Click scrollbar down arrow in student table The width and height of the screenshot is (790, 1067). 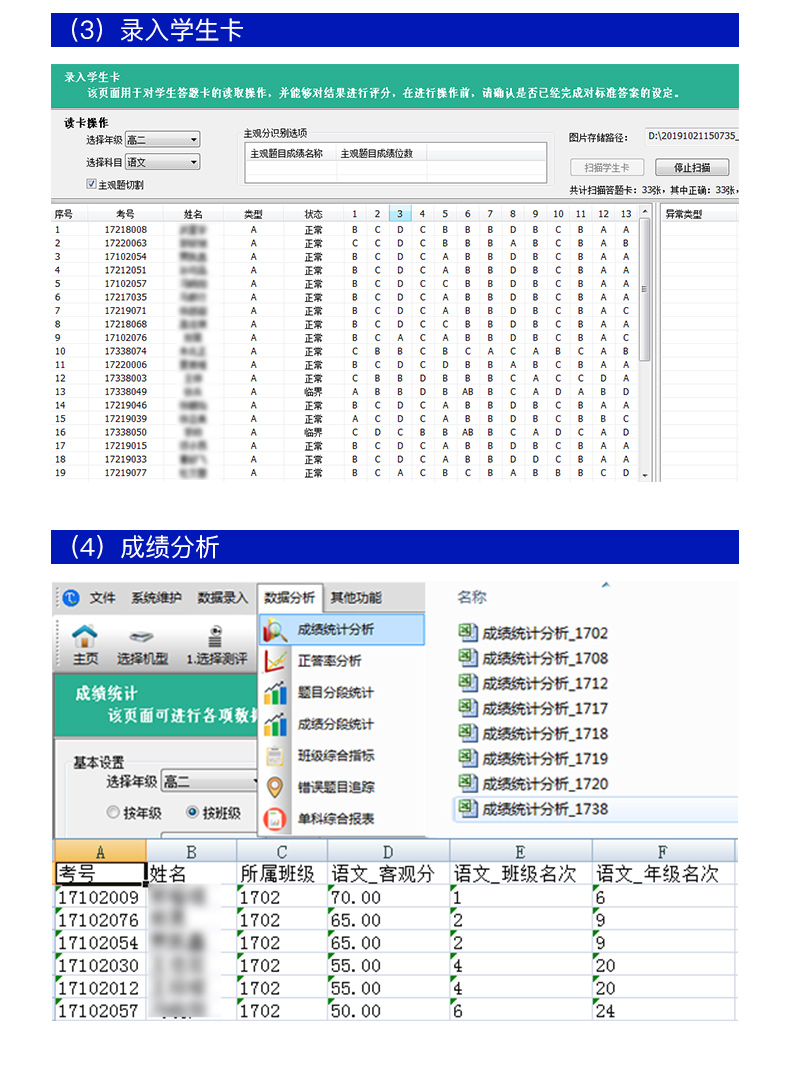click(645, 476)
